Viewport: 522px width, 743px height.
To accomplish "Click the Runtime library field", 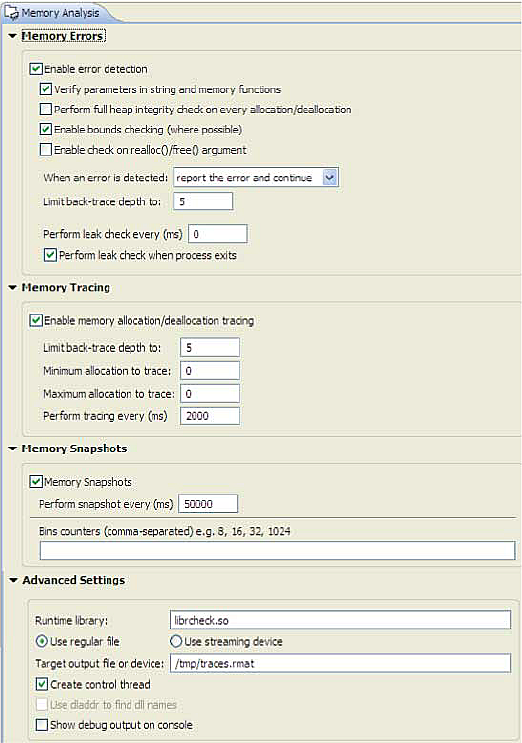I will pos(341,620).
